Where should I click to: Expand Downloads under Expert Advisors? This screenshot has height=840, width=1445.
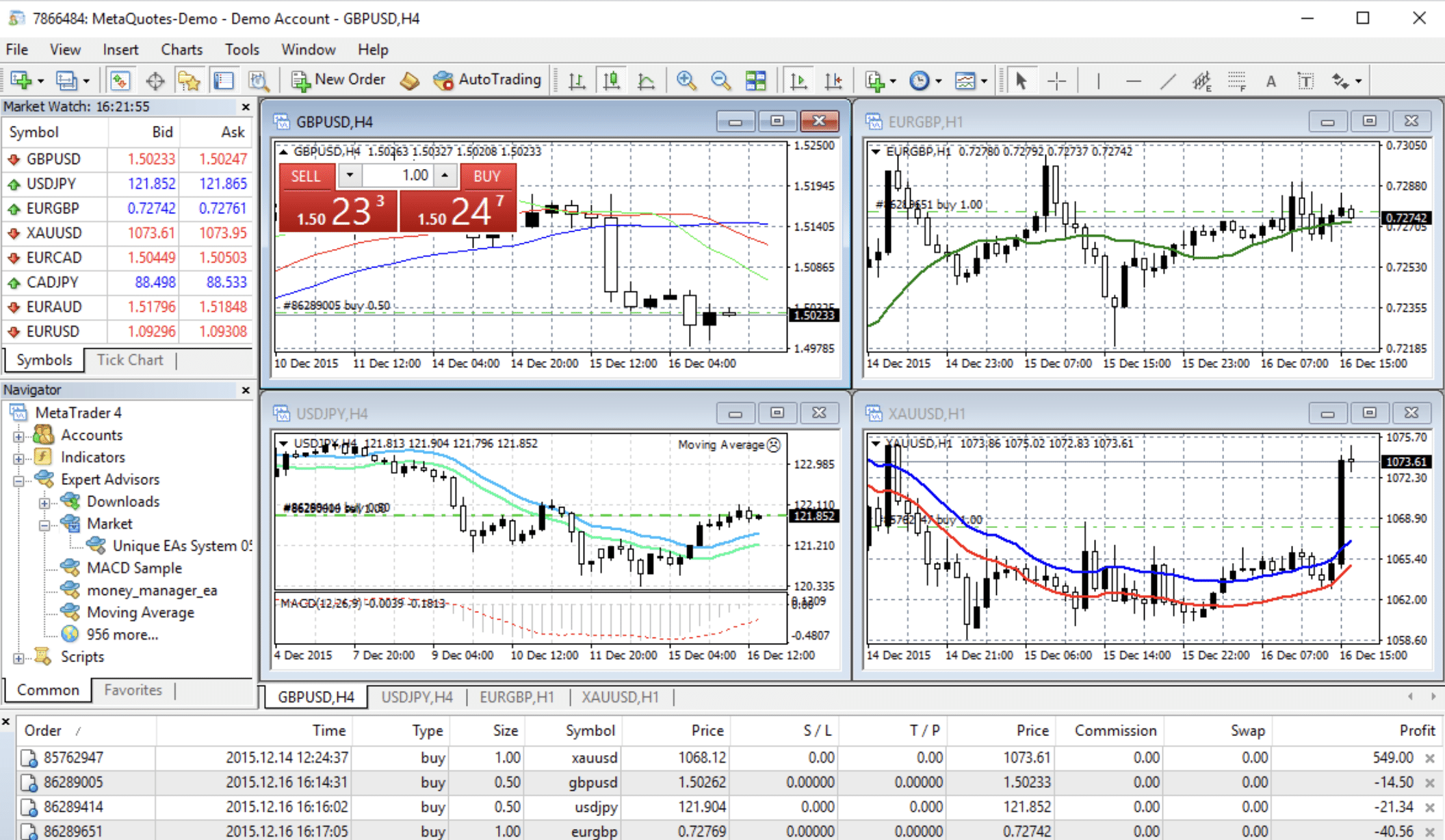pos(44,503)
